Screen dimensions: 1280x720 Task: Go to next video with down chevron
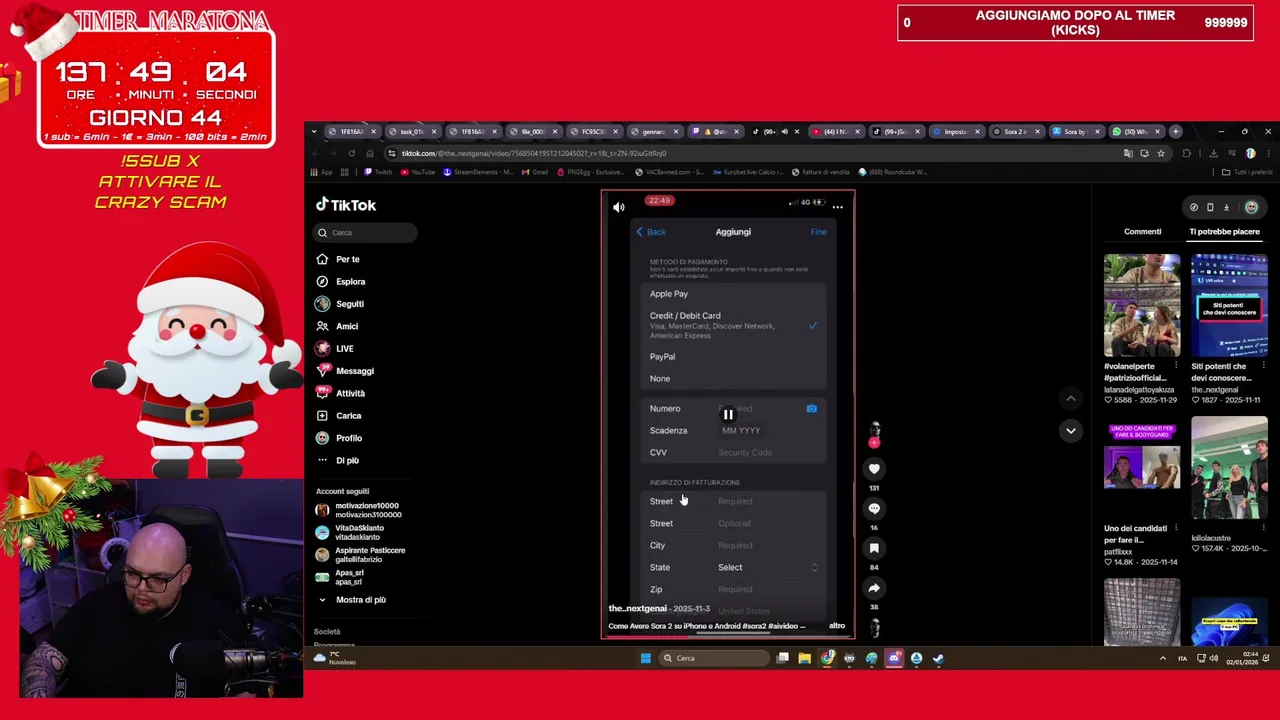pos(1070,431)
